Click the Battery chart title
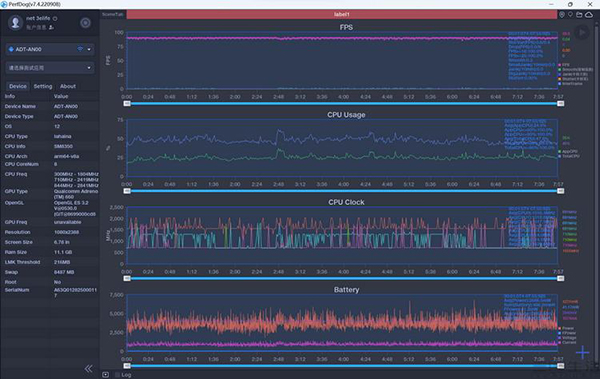 click(x=346, y=290)
